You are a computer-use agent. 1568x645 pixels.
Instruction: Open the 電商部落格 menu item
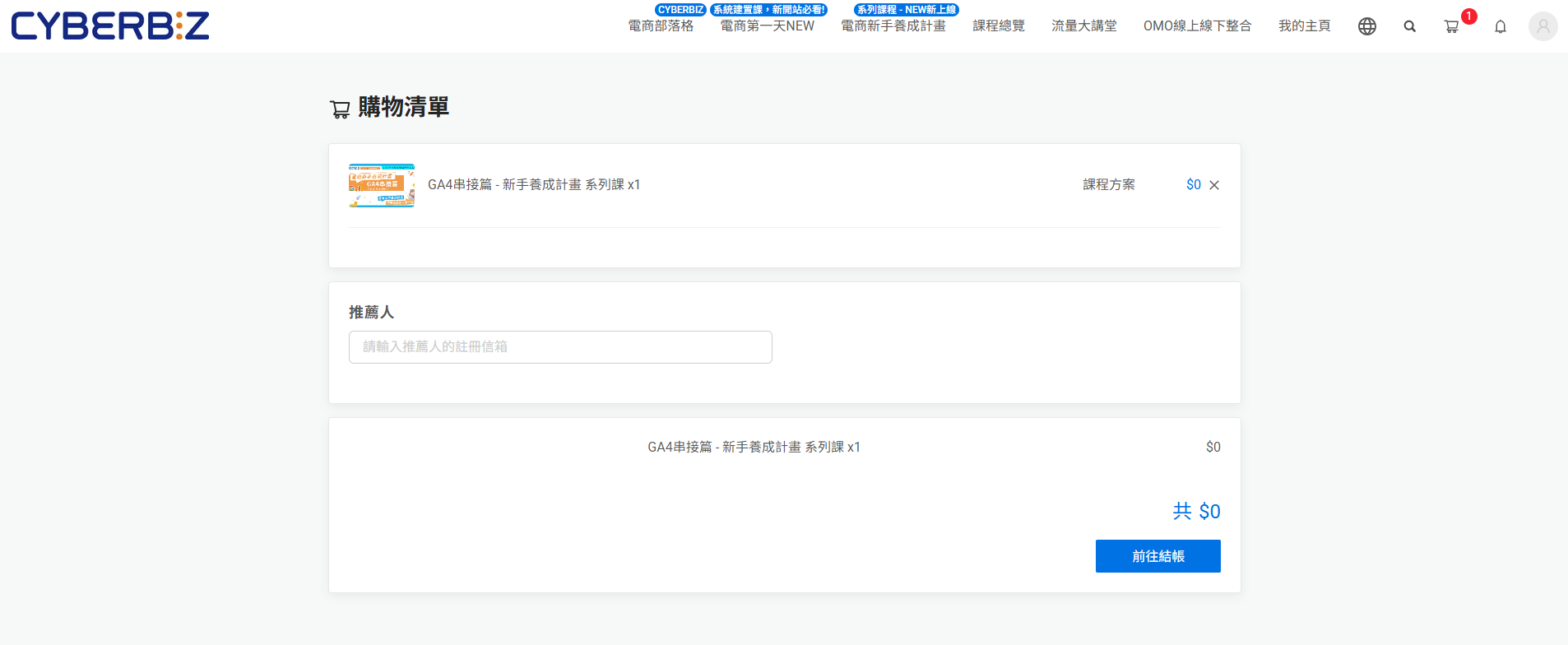point(661,26)
